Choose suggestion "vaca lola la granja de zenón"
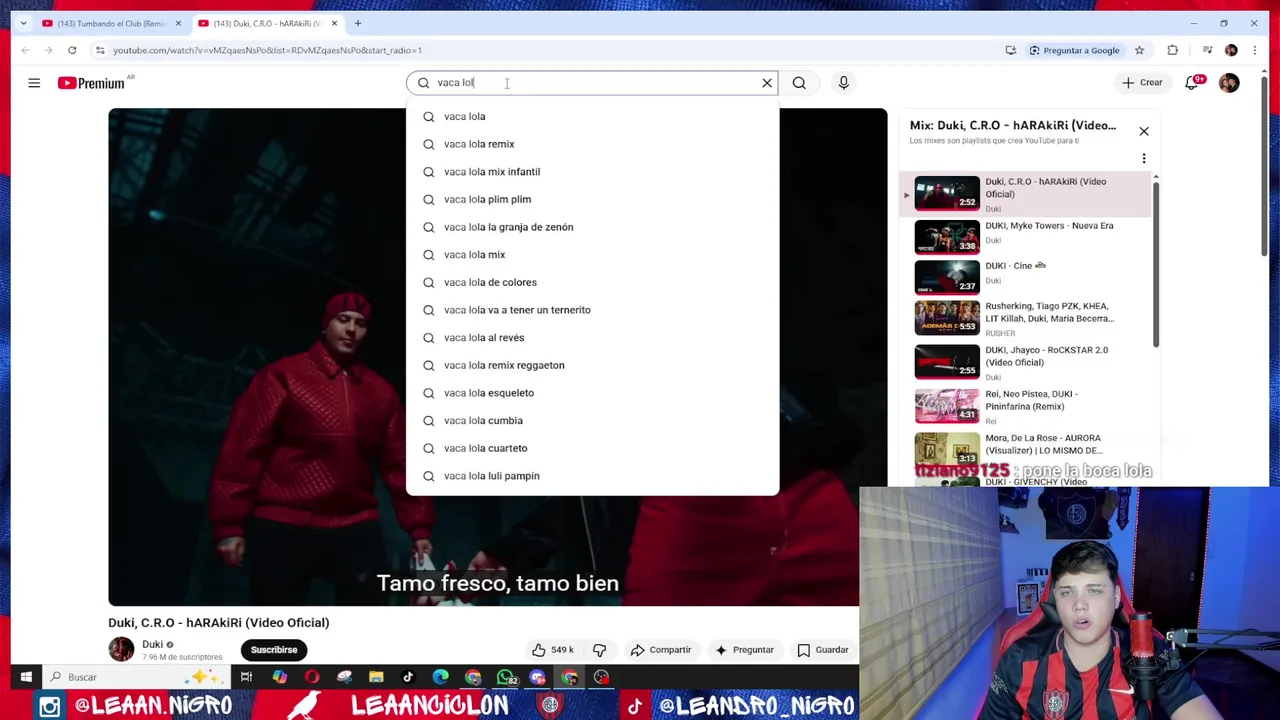1280x720 pixels. [592, 227]
